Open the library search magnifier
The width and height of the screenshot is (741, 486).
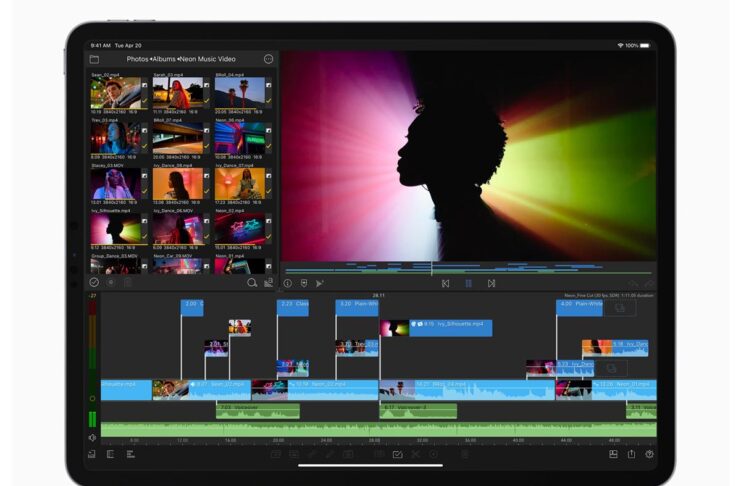[252, 283]
